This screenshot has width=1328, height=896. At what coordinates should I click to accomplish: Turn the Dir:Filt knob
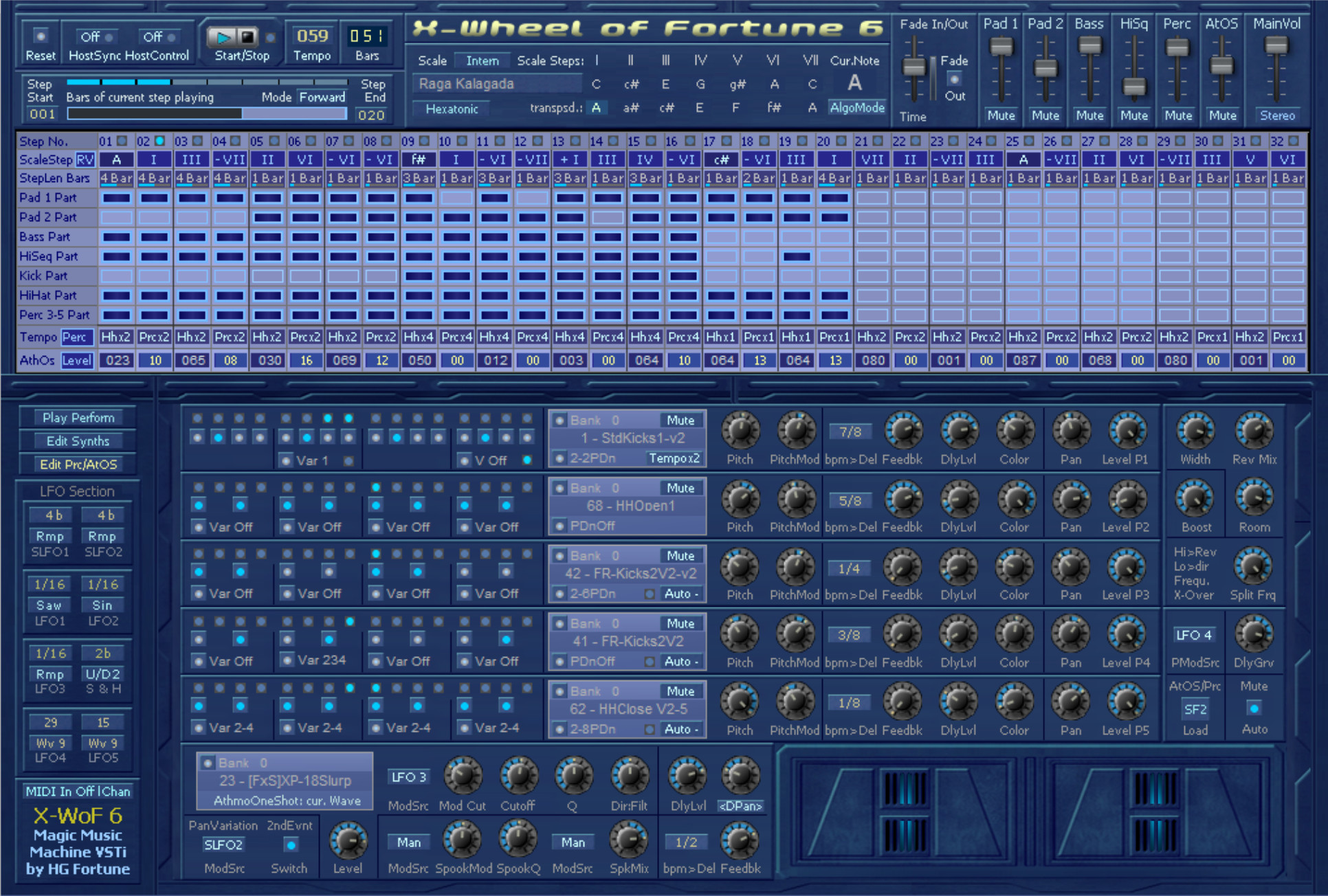pyautogui.click(x=629, y=775)
